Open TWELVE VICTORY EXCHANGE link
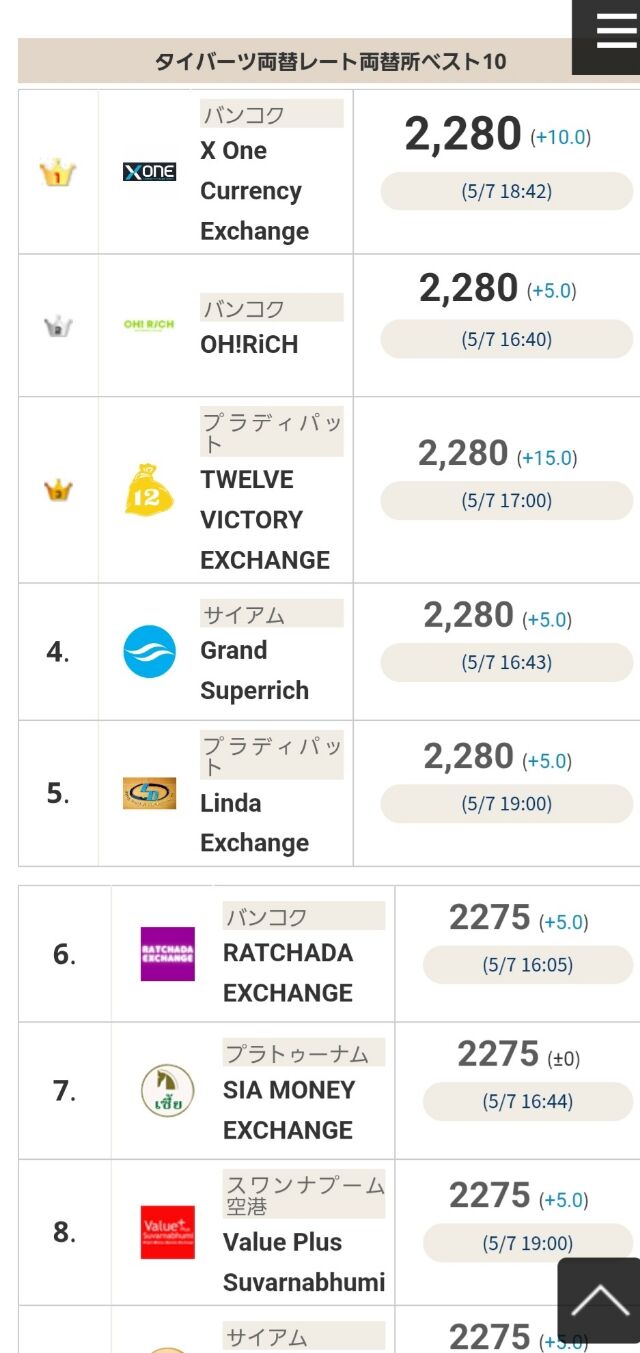 (265, 520)
